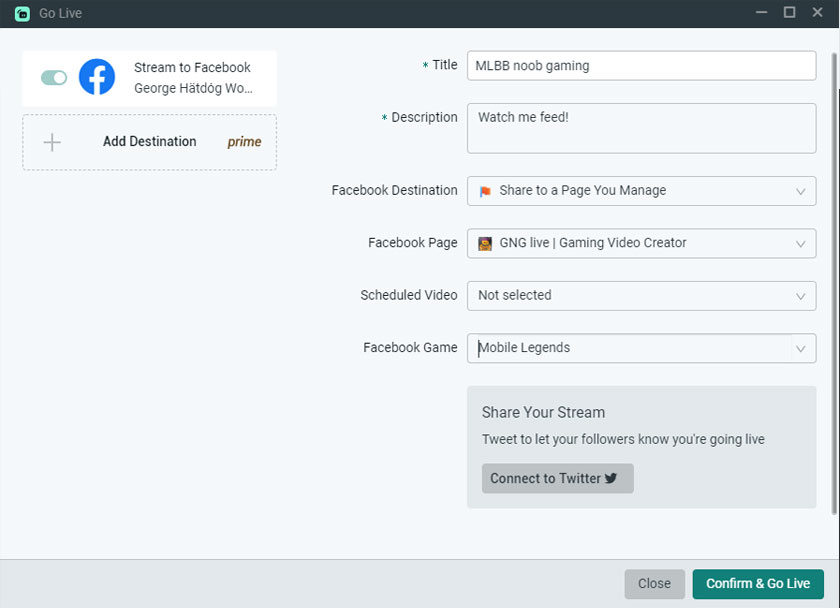Image resolution: width=840 pixels, height=608 pixels.
Task: Maximize the Go Live window
Action: tap(789, 13)
